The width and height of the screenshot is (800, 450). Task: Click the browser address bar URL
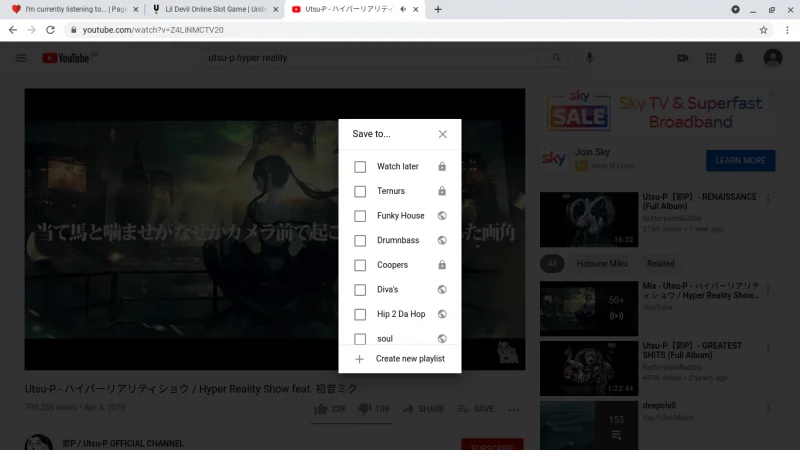pyautogui.click(x=153, y=30)
